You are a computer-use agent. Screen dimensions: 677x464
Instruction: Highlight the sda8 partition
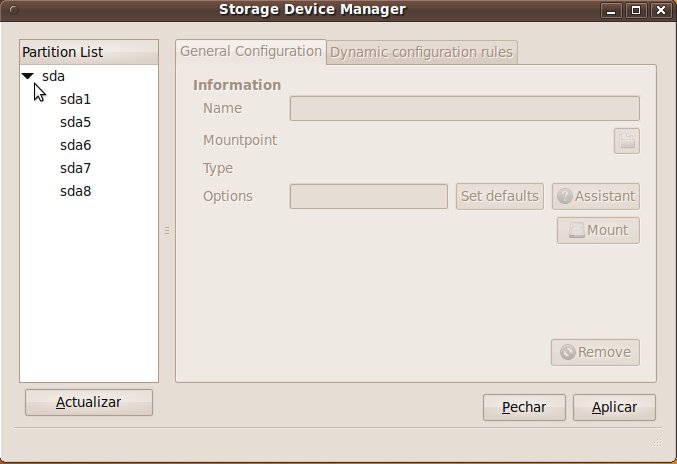(76, 191)
